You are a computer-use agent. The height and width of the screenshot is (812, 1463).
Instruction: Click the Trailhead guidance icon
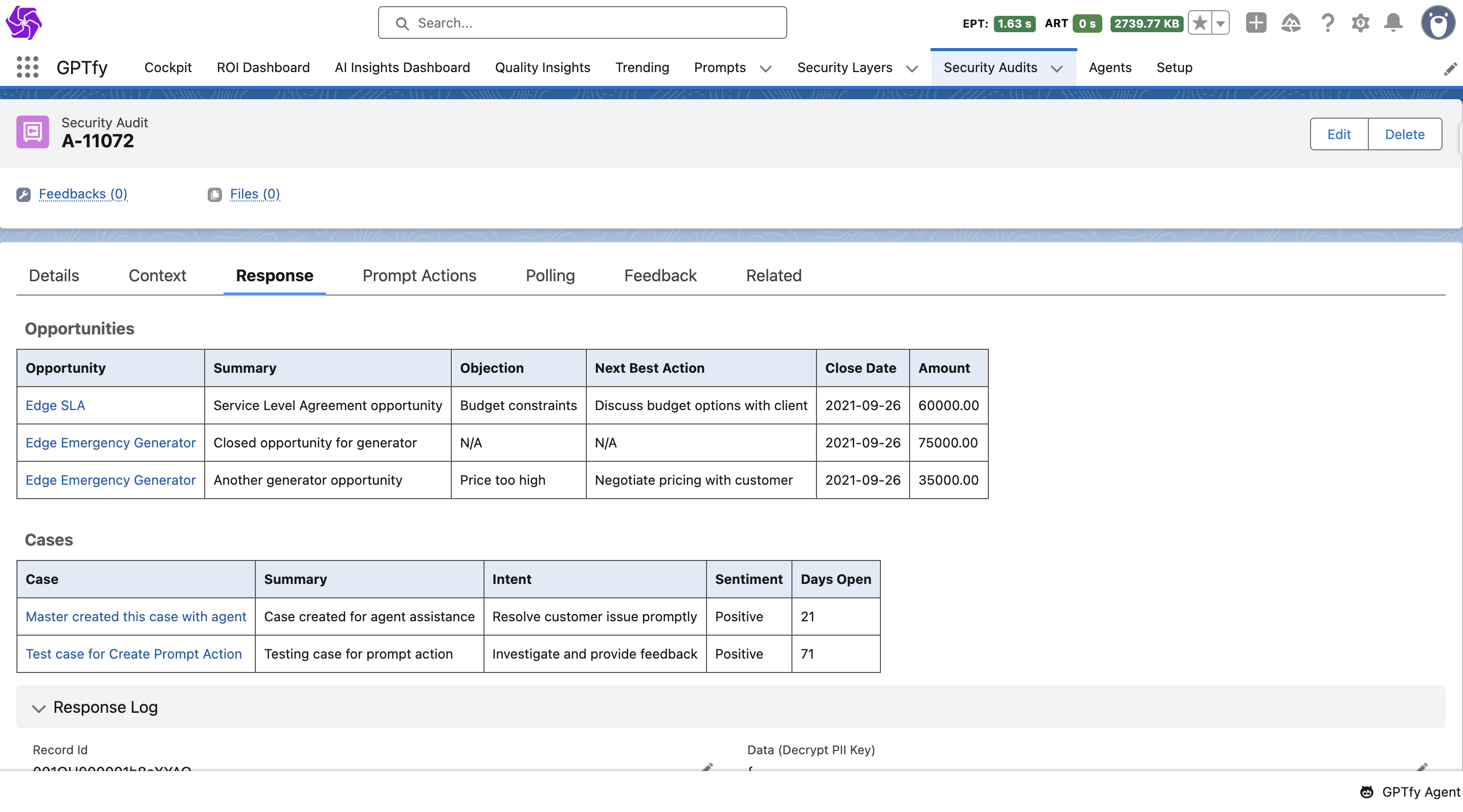1291,24
